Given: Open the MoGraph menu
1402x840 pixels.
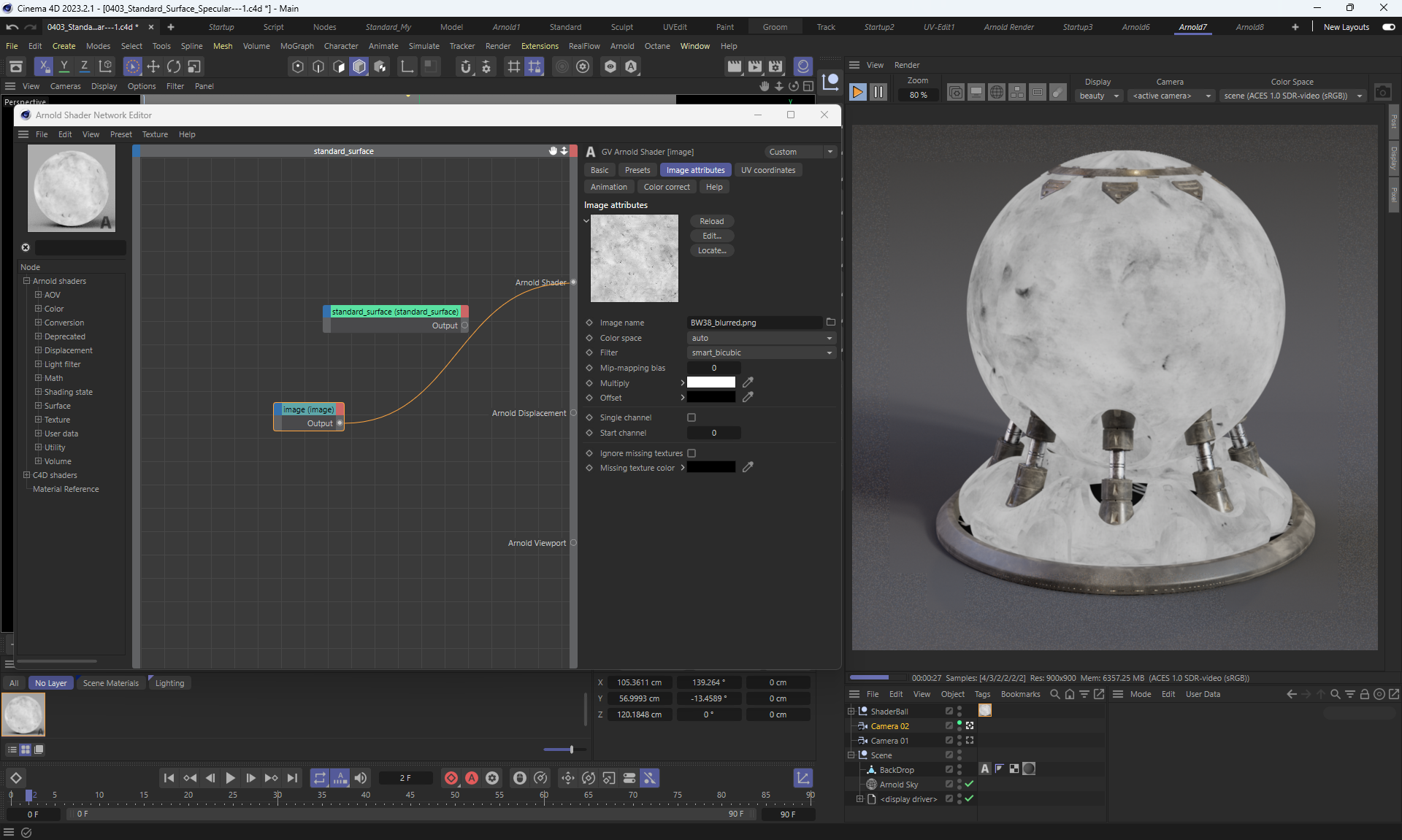Looking at the screenshot, I should click(296, 46).
